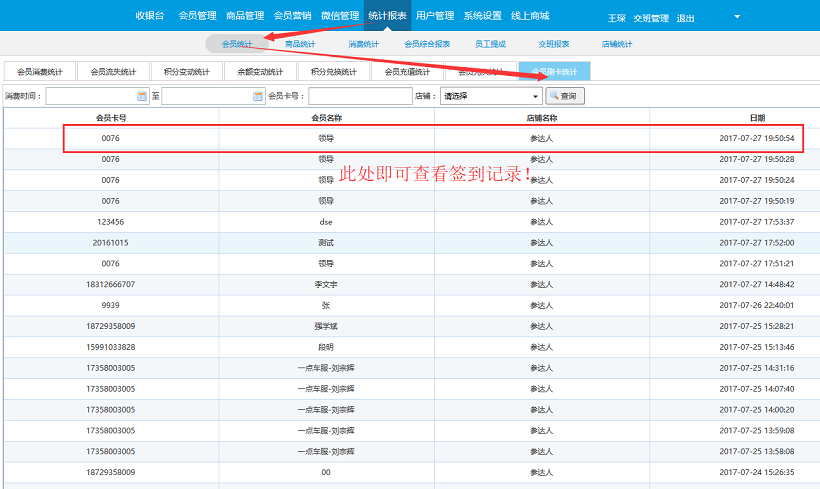
Task: Expand the 店铺 请选择 dropdown
Action: pos(536,96)
